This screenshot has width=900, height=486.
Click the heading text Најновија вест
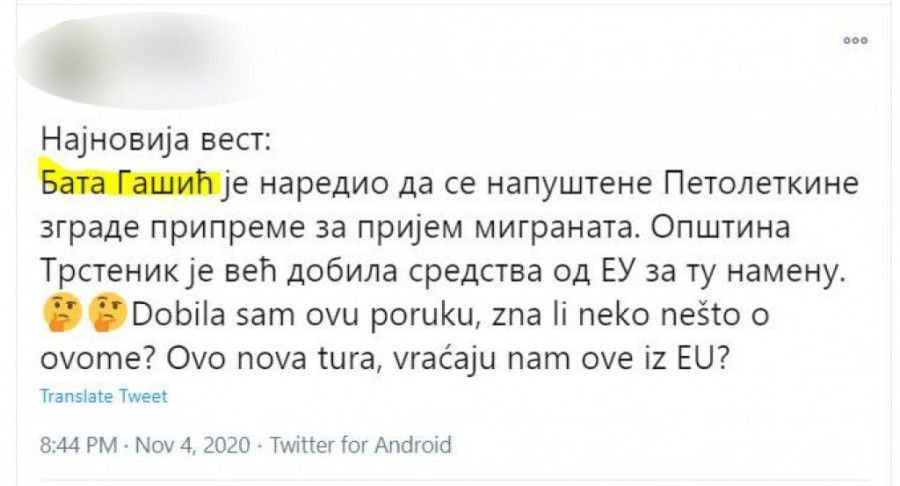pyautogui.click(x=155, y=139)
